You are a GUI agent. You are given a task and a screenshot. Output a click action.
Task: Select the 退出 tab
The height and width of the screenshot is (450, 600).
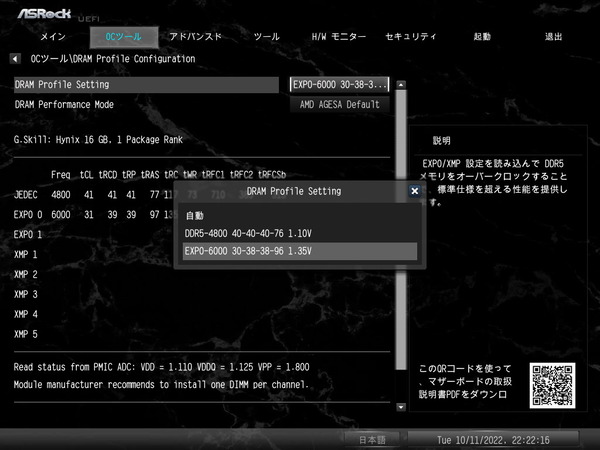point(553,37)
